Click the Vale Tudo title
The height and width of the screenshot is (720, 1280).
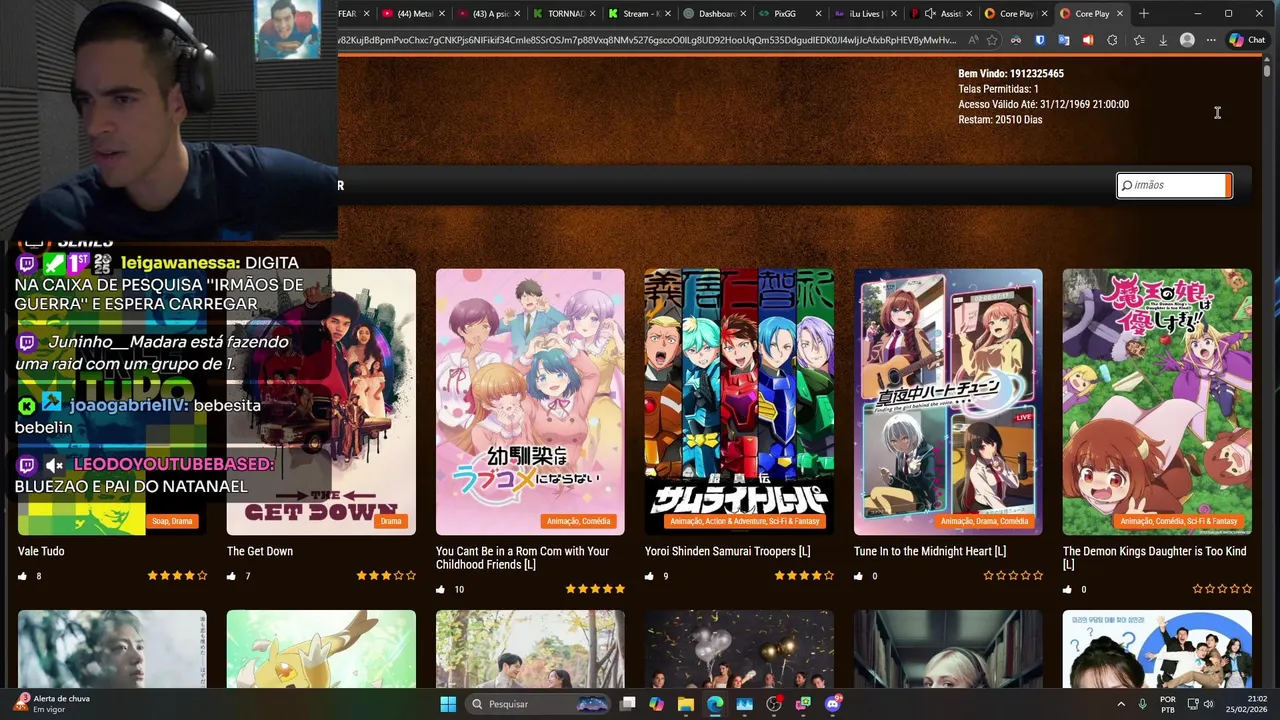click(x=41, y=551)
